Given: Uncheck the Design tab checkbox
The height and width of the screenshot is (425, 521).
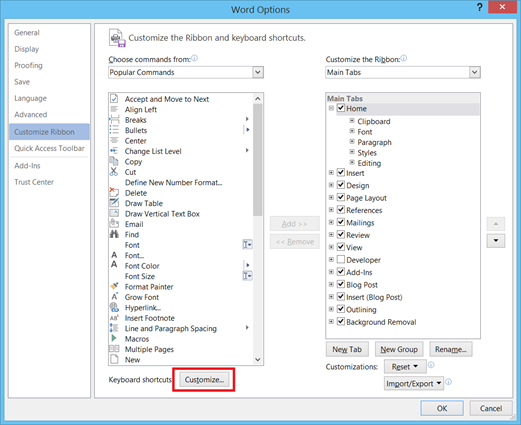Looking at the screenshot, I should [x=341, y=185].
